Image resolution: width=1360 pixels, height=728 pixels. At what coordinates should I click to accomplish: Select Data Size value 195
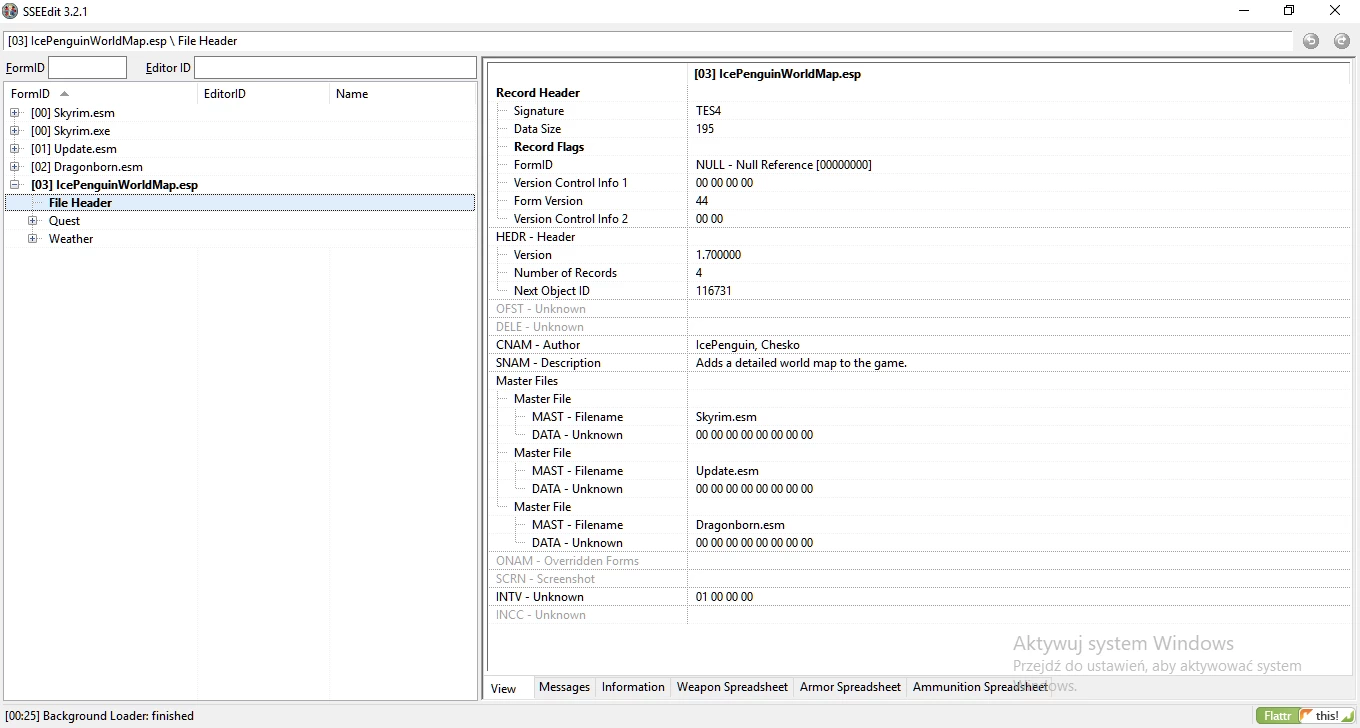point(705,129)
